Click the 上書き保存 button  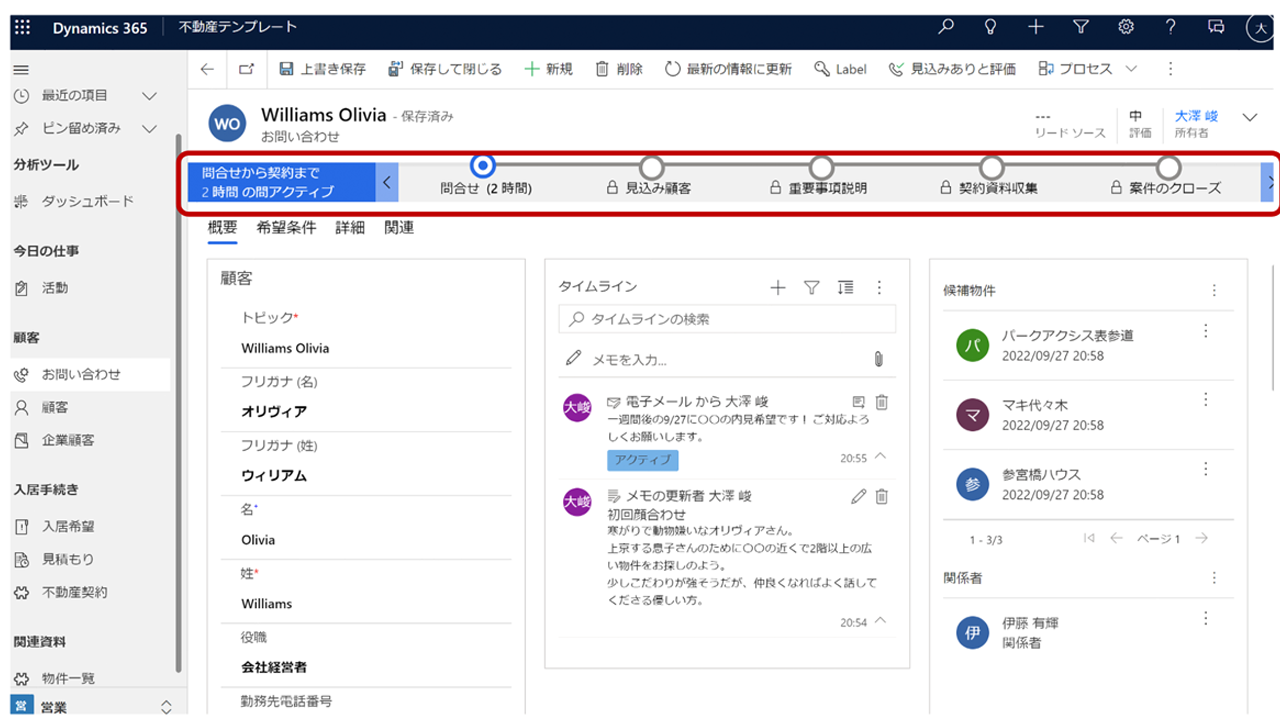tap(322, 69)
